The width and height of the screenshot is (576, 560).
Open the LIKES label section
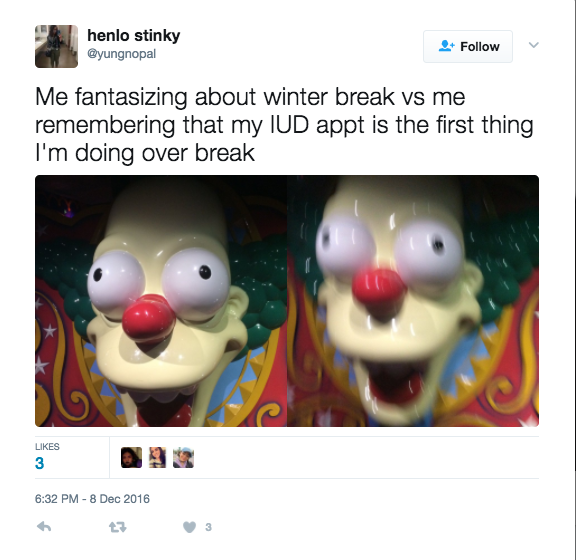(47, 446)
